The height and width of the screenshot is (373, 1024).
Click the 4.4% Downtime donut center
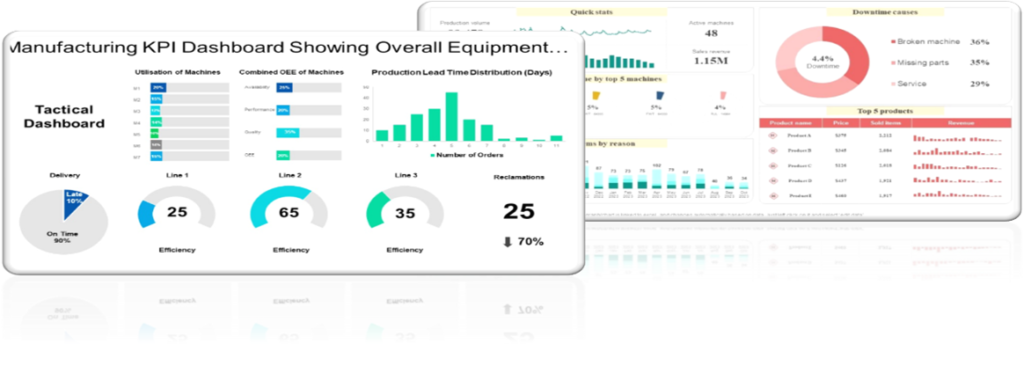tap(822, 63)
